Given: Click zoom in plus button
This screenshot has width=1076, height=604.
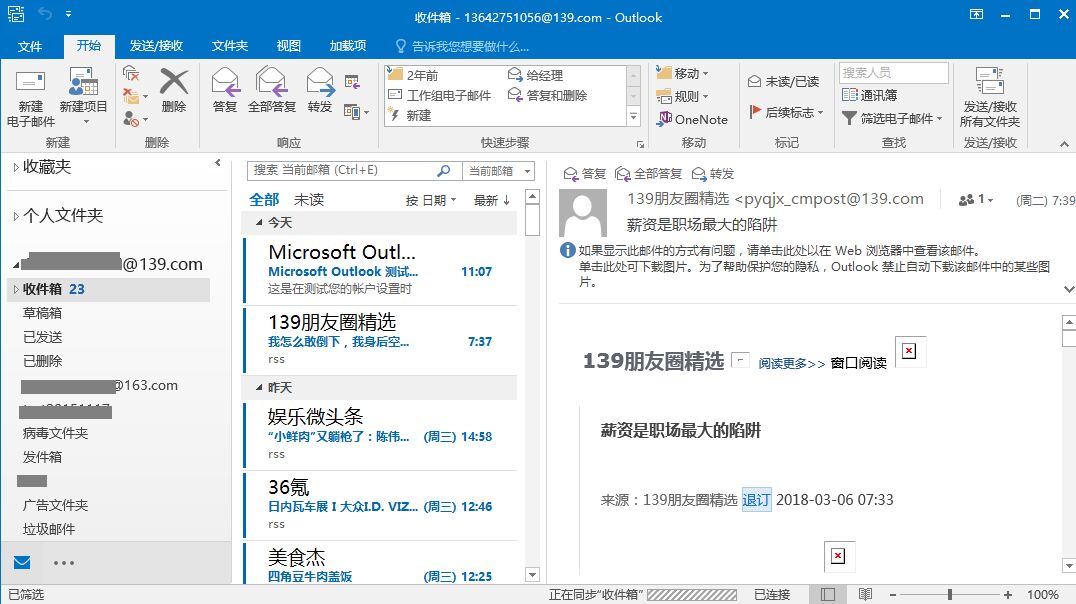Looking at the screenshot, I should pyautogui.click(x=1007, y=594).
